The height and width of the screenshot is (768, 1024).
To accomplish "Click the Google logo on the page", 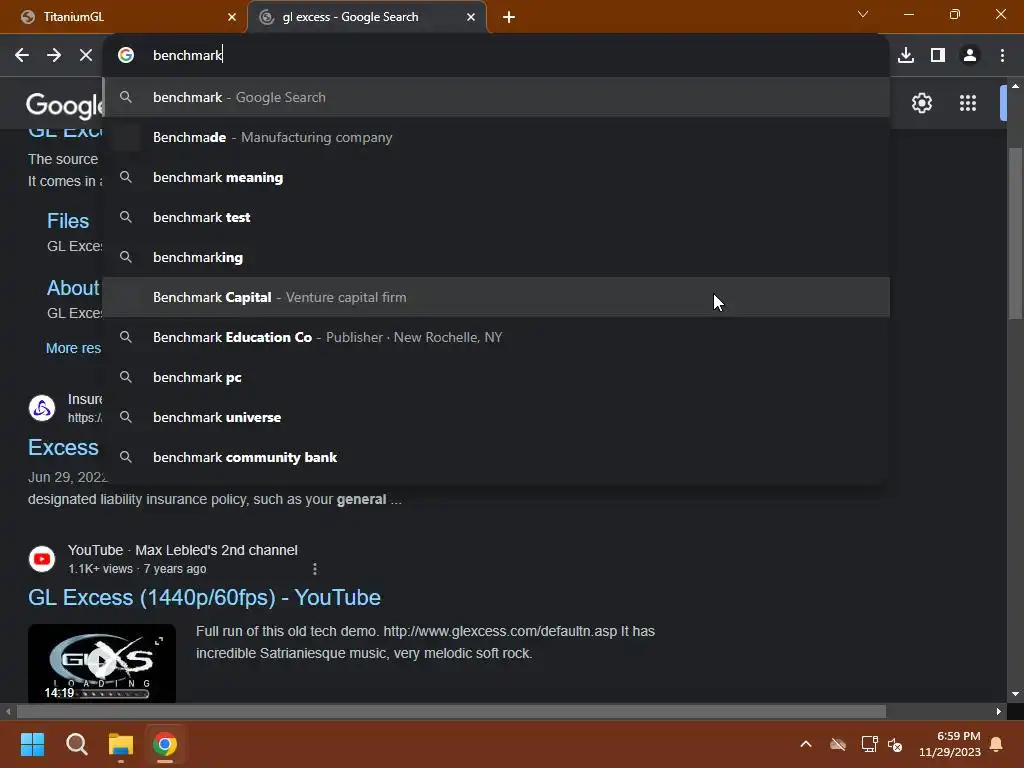I will pyautogui.click(x=64, y=105).
